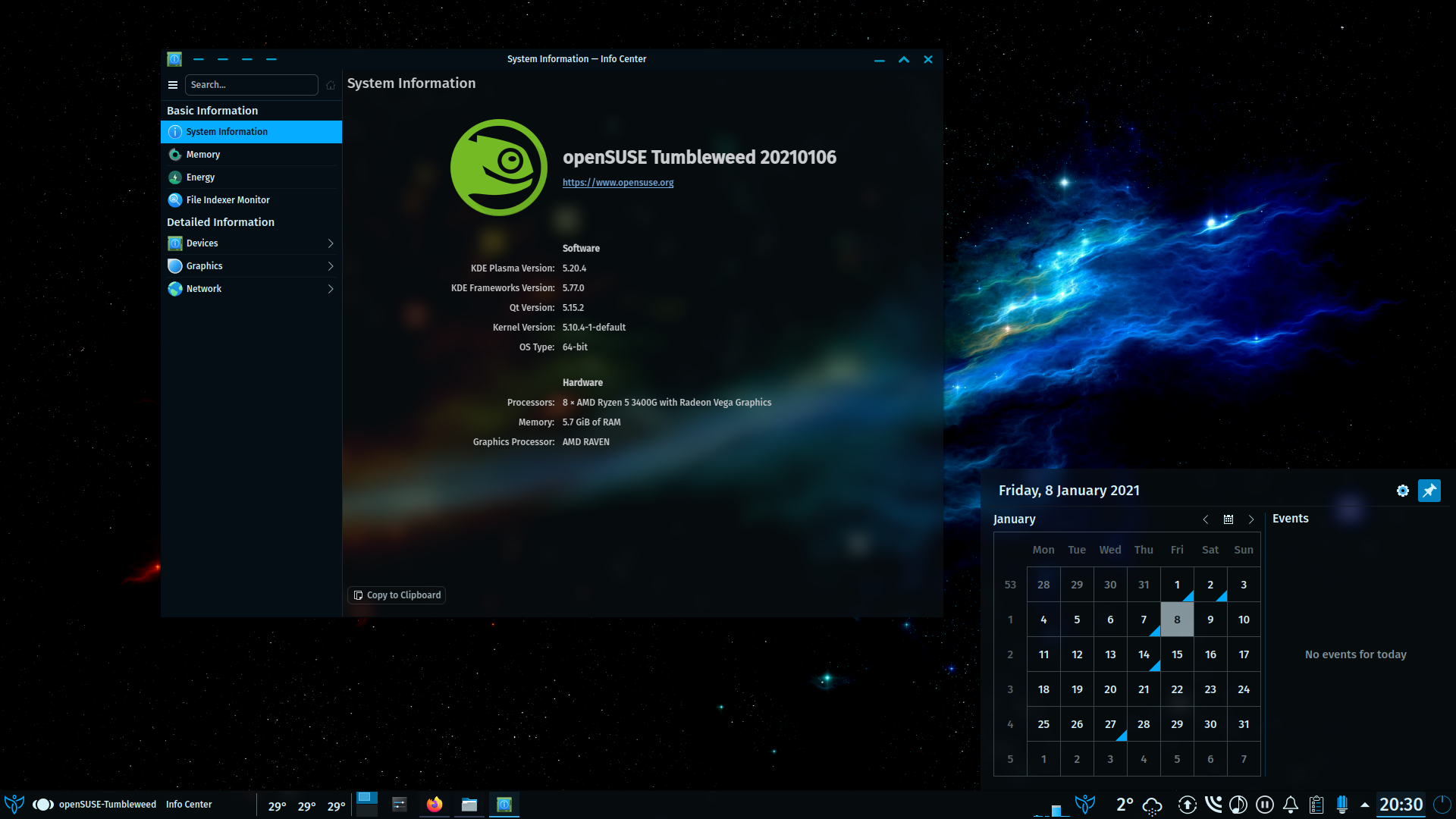Open calendar settings gear icon
Screen dimensions: 1456x819
coord(1403,491)
